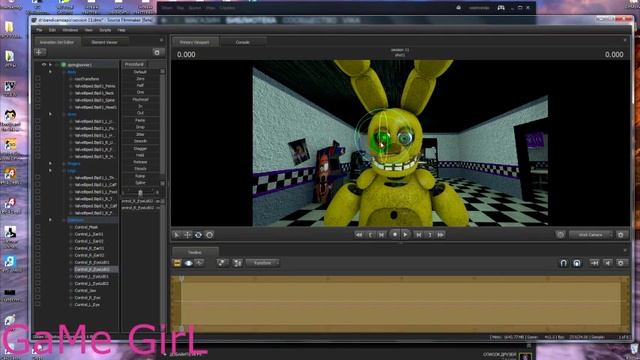Click the Procedural presets header

[x=134, y=64]
